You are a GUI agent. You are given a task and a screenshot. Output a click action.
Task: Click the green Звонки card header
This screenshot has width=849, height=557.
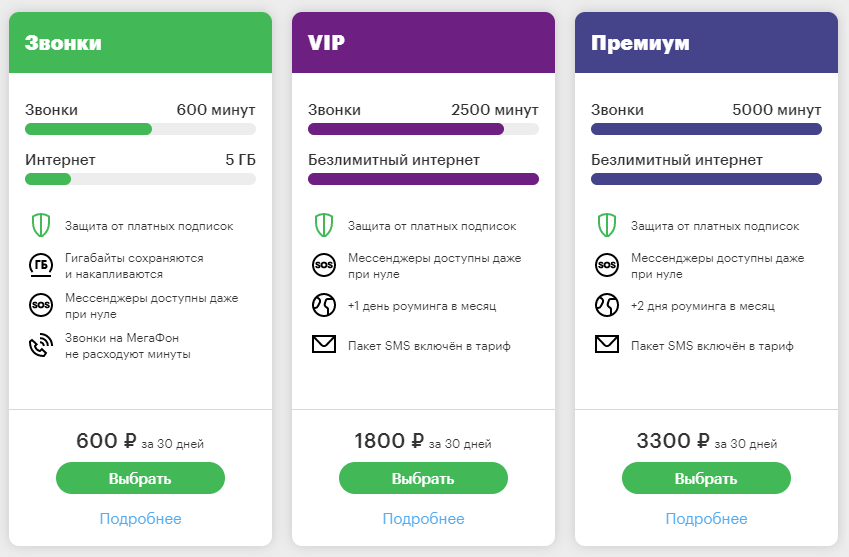140,43
